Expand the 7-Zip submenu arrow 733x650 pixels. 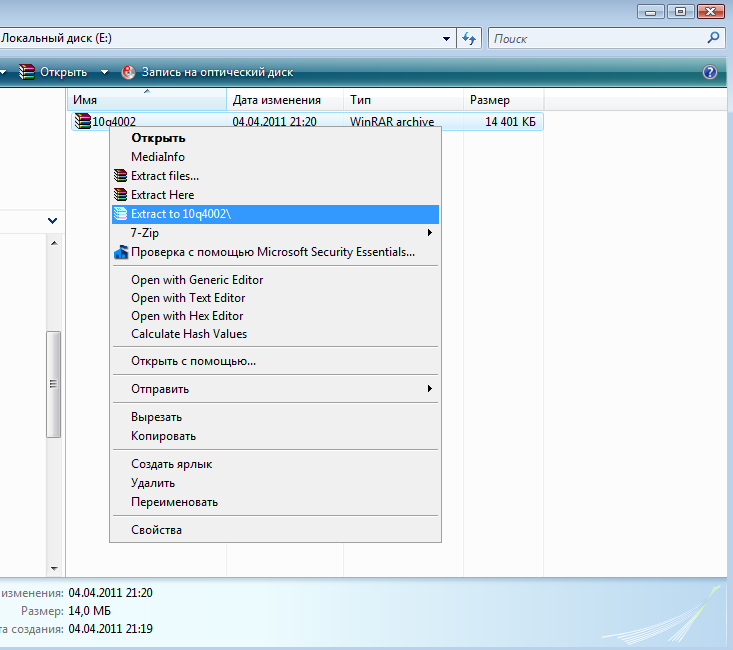(430, 232)
